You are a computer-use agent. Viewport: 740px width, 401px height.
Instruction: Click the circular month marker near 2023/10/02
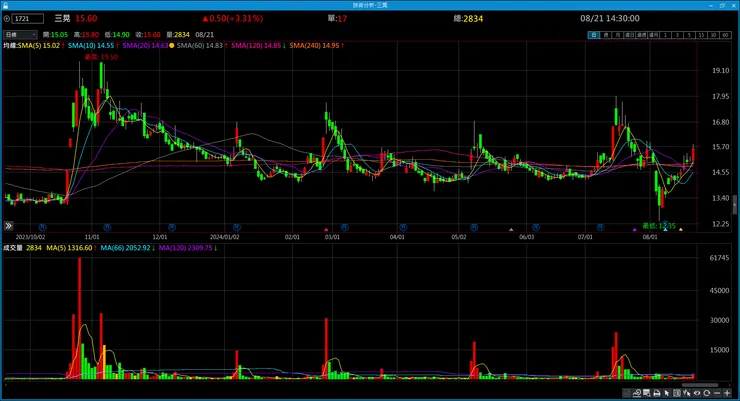(42, 227)
